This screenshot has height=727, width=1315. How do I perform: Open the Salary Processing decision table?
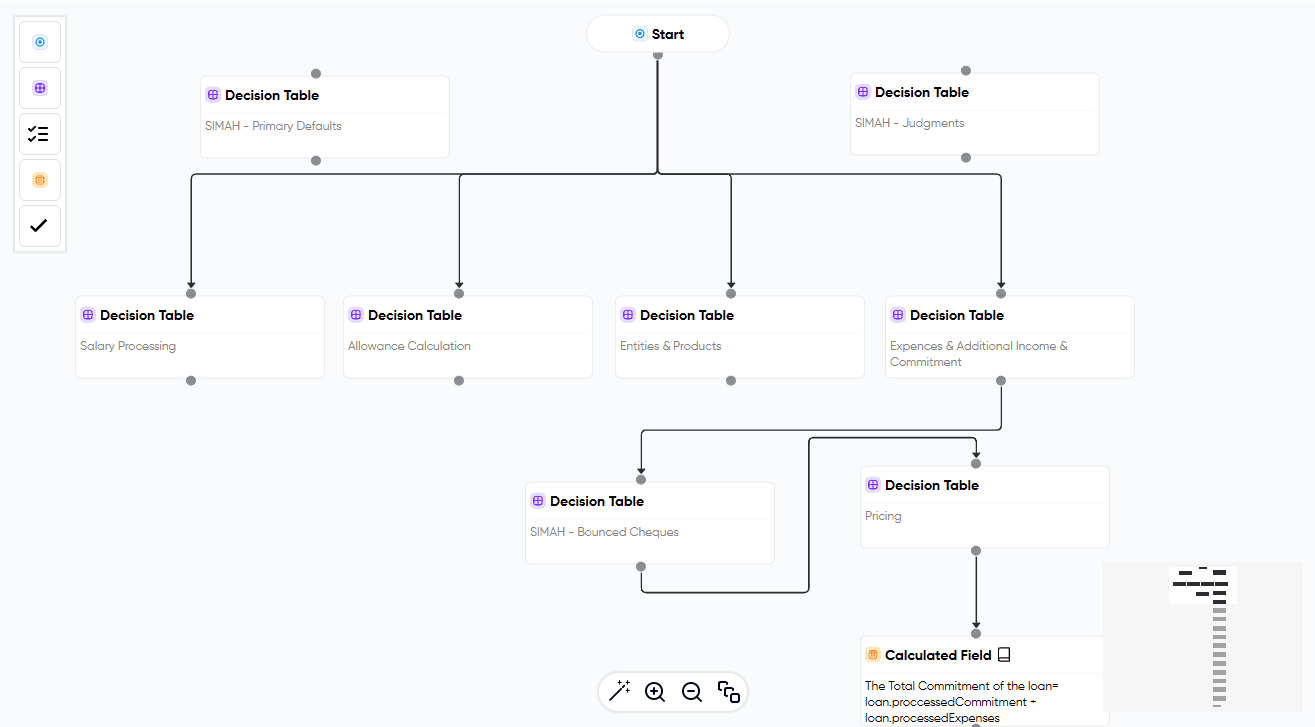(199, 336)
